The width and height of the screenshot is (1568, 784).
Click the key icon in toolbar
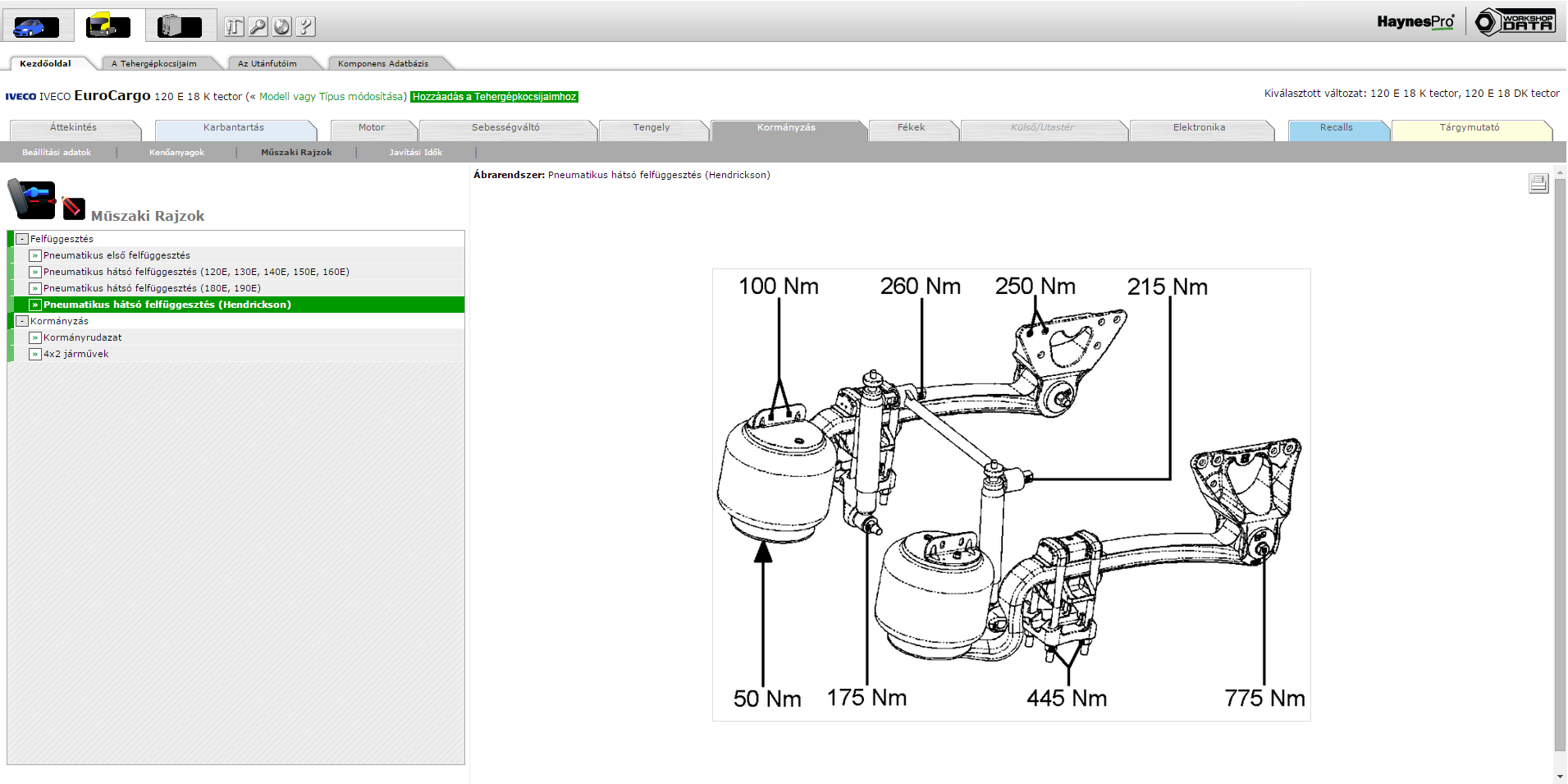(258, 27)
